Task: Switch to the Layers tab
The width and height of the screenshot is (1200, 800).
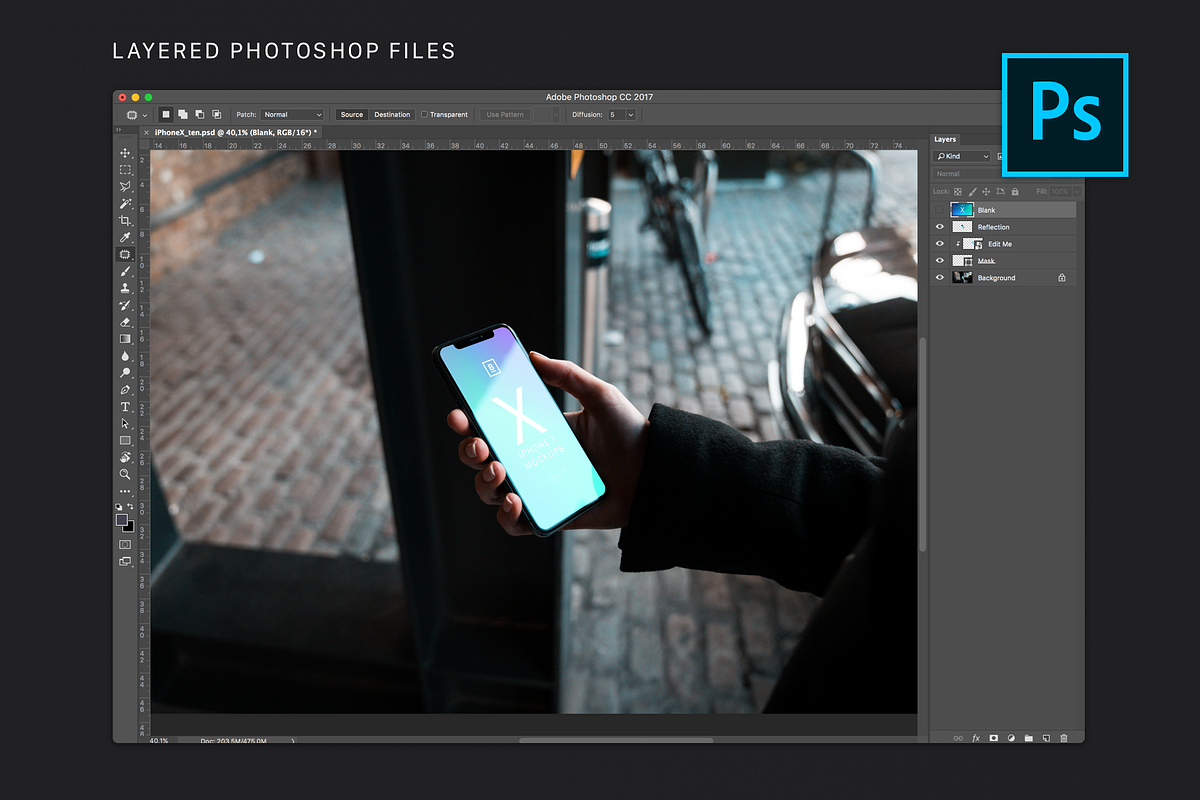Action: pos(945,140)
